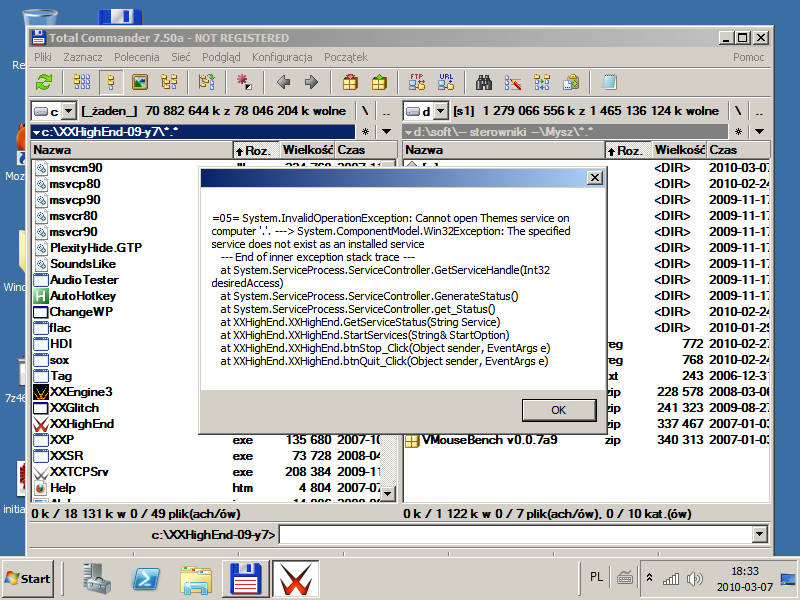Viewport: 800px width, 600px height.
Task: Toggle the full details view button
Action: click(x=111, y=82)
